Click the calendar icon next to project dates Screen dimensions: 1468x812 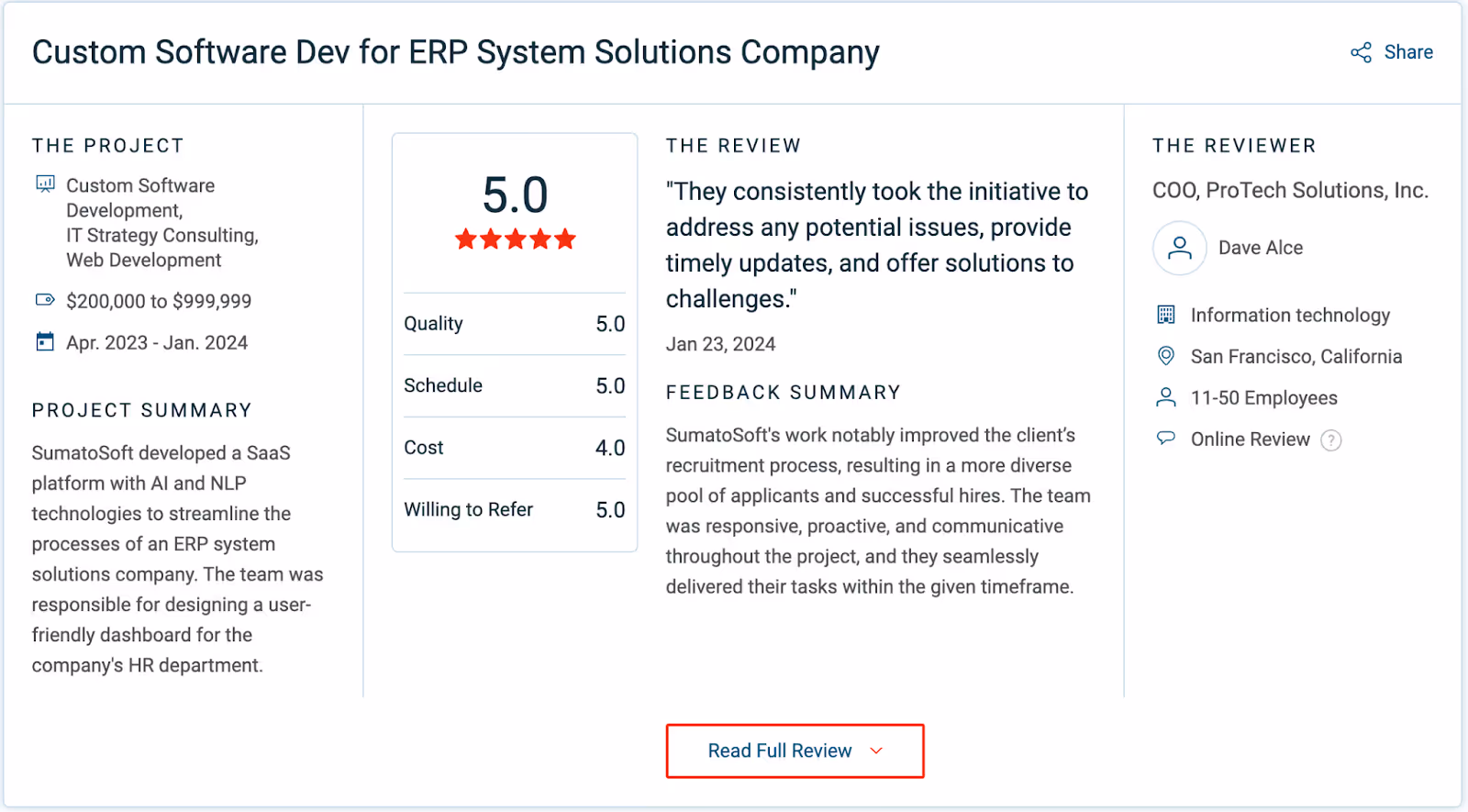pos(44,341)
